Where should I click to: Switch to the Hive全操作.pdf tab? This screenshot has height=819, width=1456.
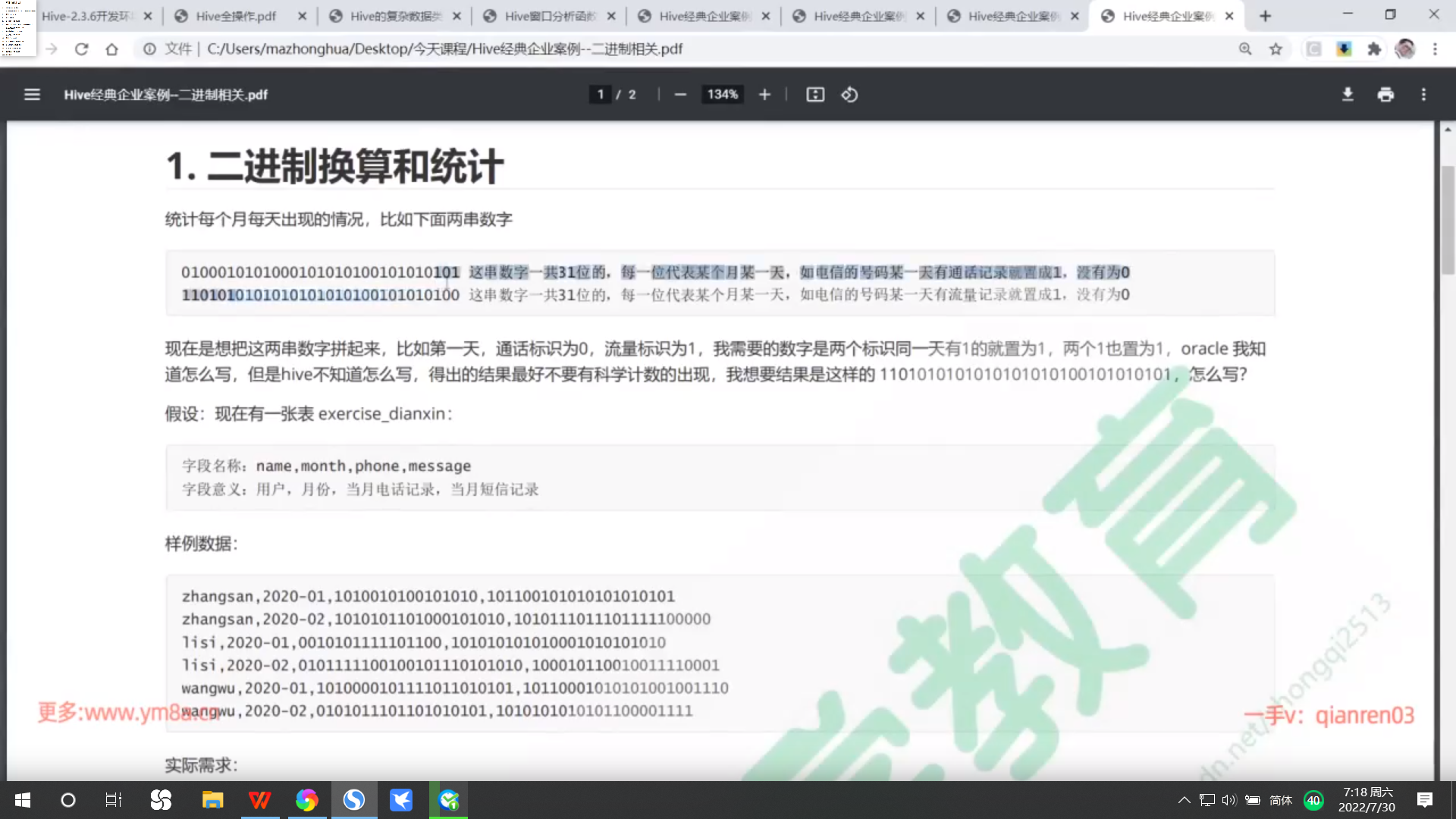coord(235,16)
